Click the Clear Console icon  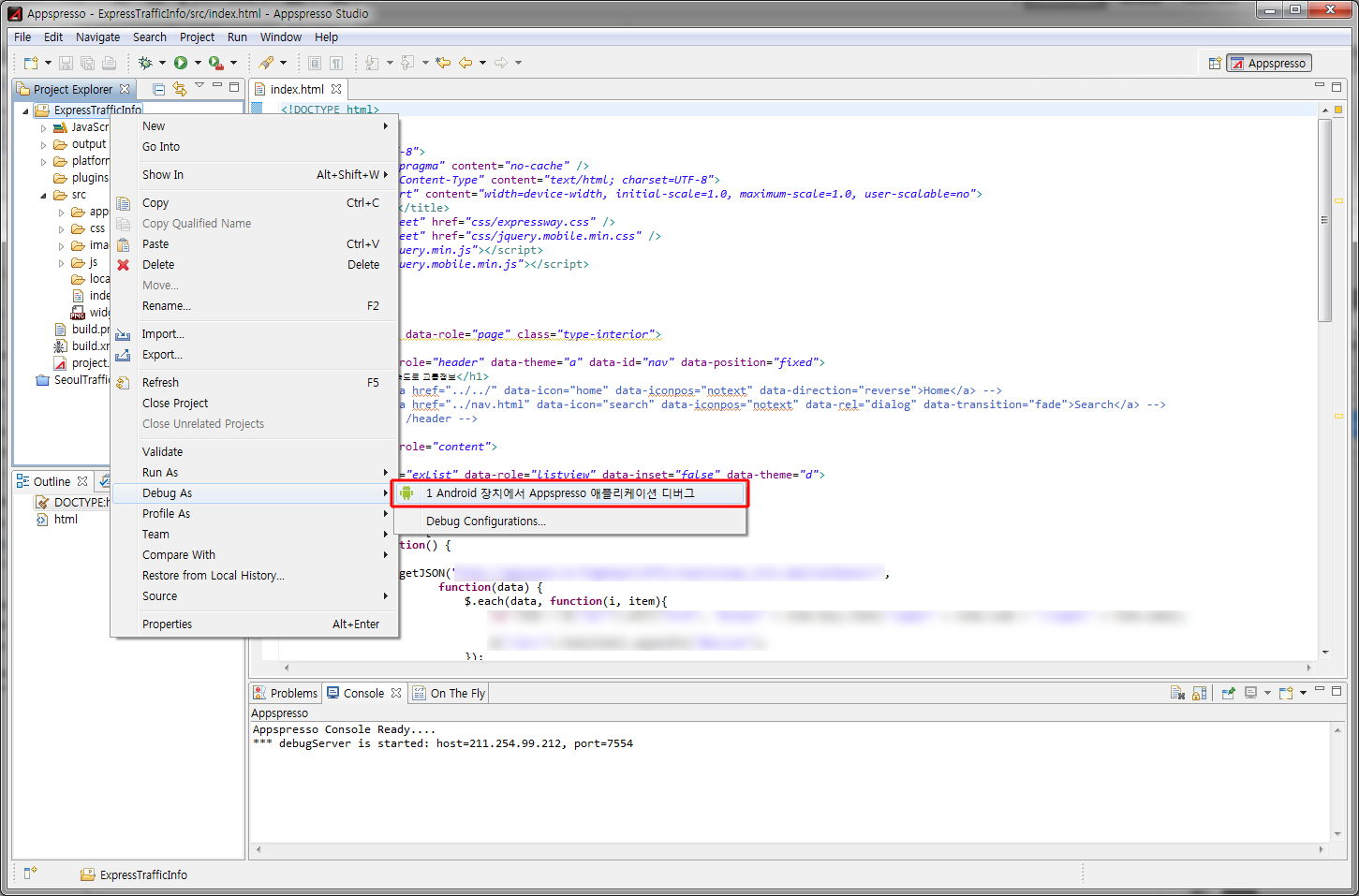pyautogui.click(x=1177, y=693)
